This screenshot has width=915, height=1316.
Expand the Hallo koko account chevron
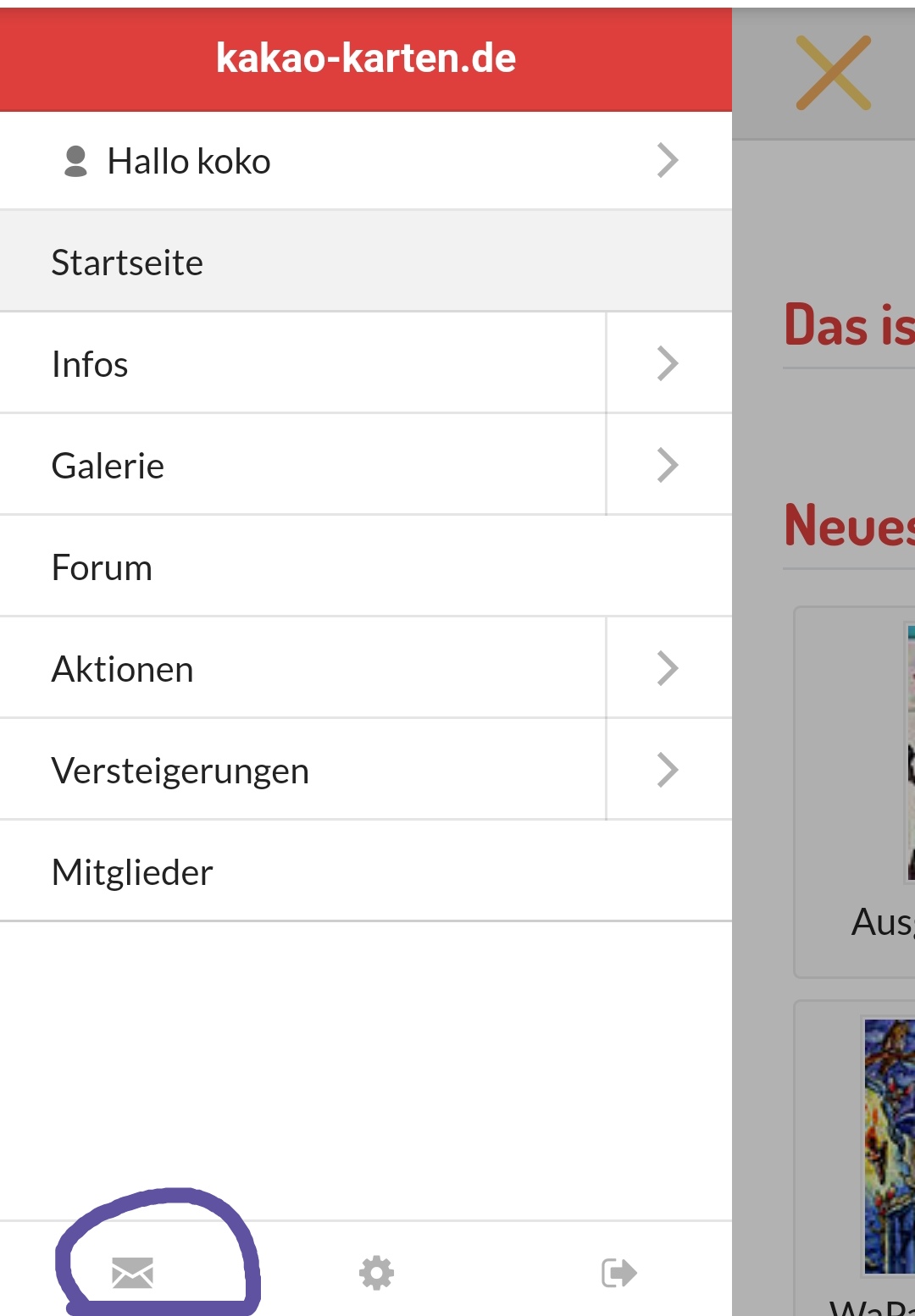tap(668, 161)
